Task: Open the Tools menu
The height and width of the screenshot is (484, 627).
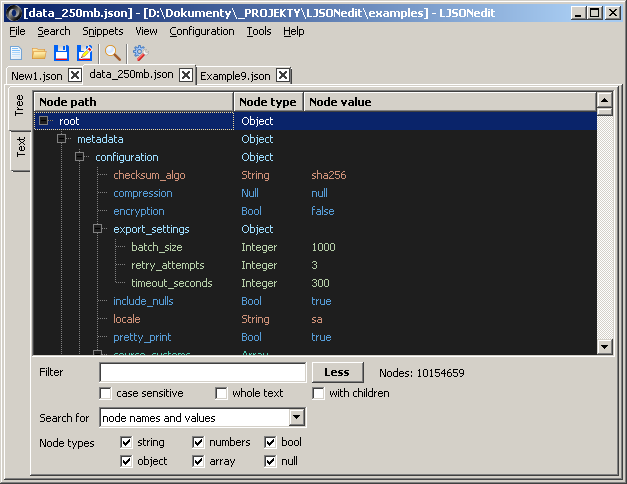Action: click(259, 31)
